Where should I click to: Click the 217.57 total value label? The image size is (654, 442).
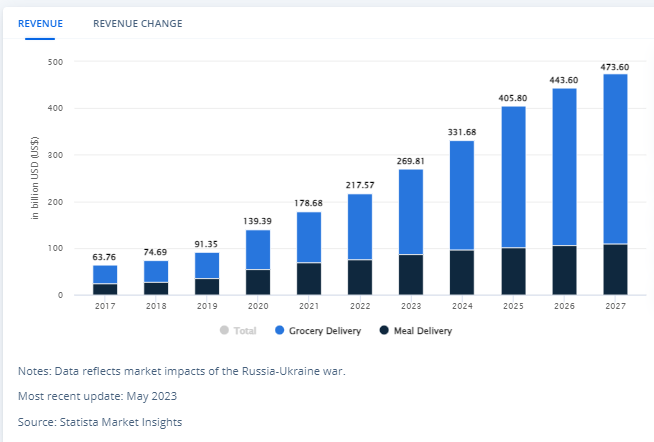point(360,185)
